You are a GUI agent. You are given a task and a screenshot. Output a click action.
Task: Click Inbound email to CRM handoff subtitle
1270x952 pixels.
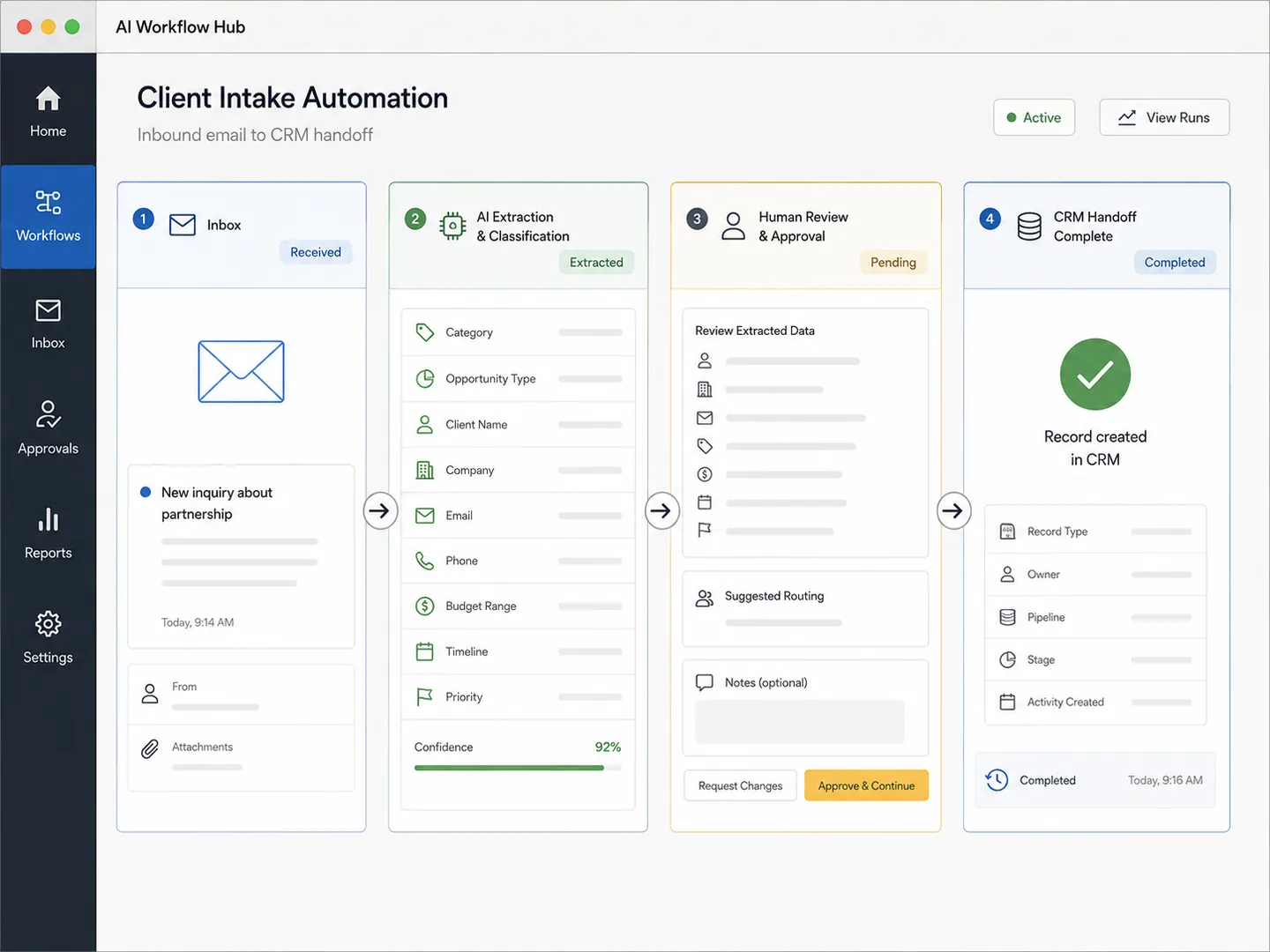tap(255, 135)
